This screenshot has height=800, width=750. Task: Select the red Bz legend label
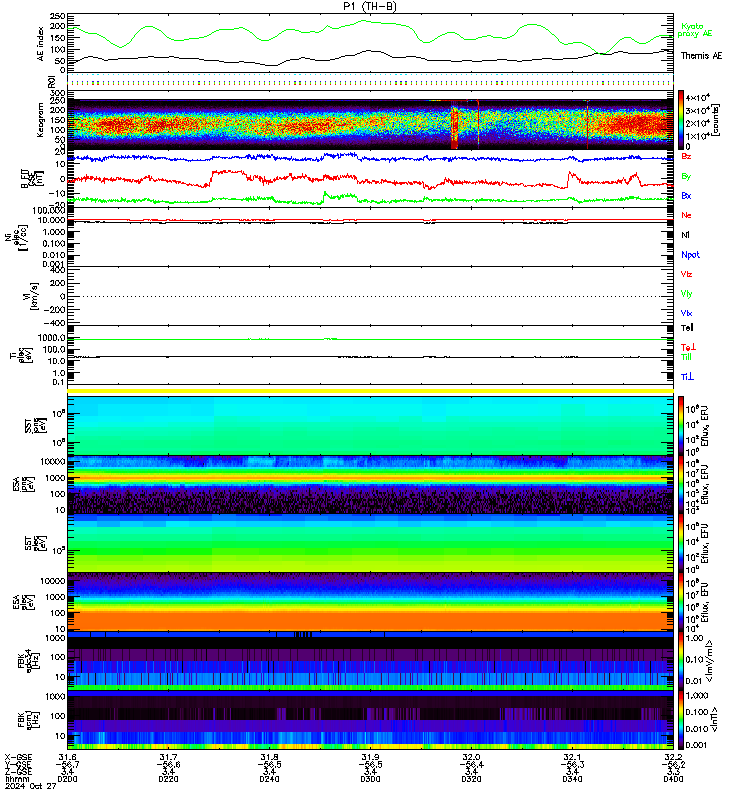(686, 156)
